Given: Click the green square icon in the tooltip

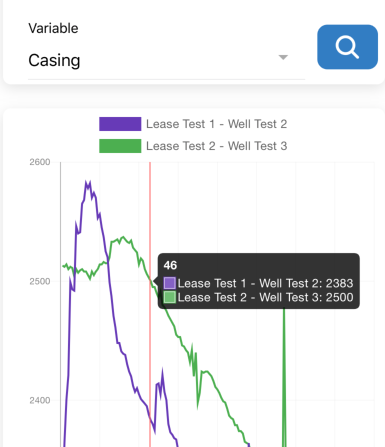Looking at the screenshot, I should pyautogui.click(x=170, y=297).
